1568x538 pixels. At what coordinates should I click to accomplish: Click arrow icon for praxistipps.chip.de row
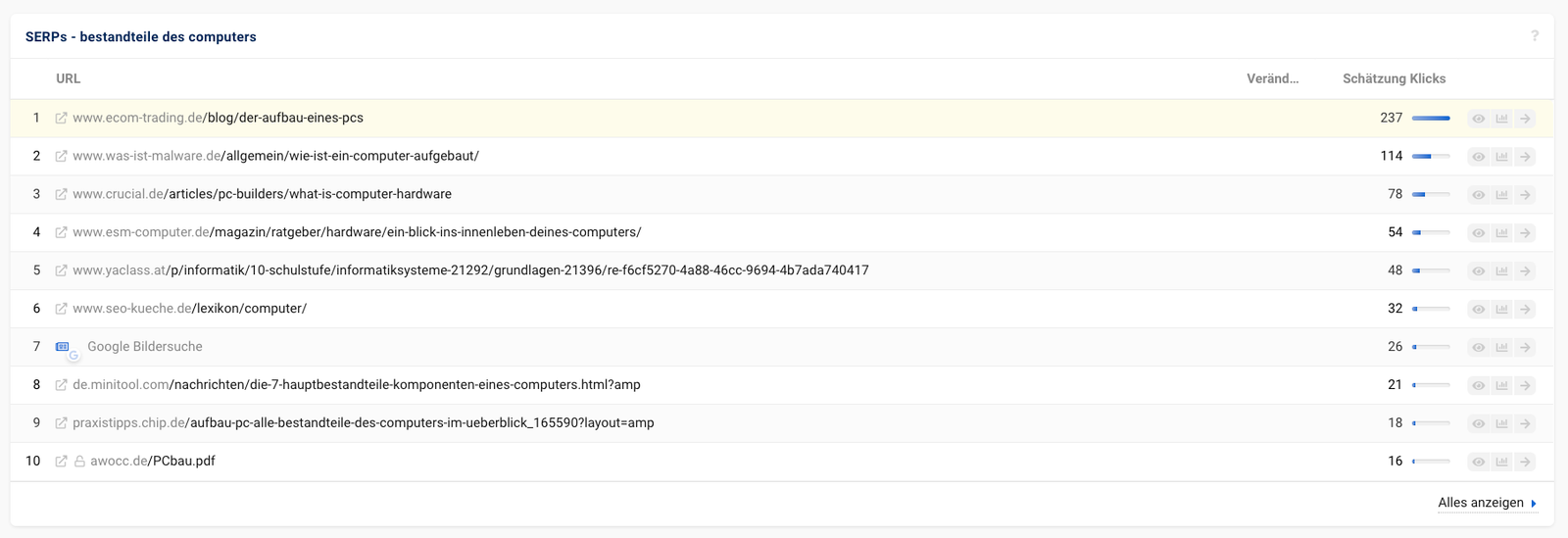coord(1525,424)
